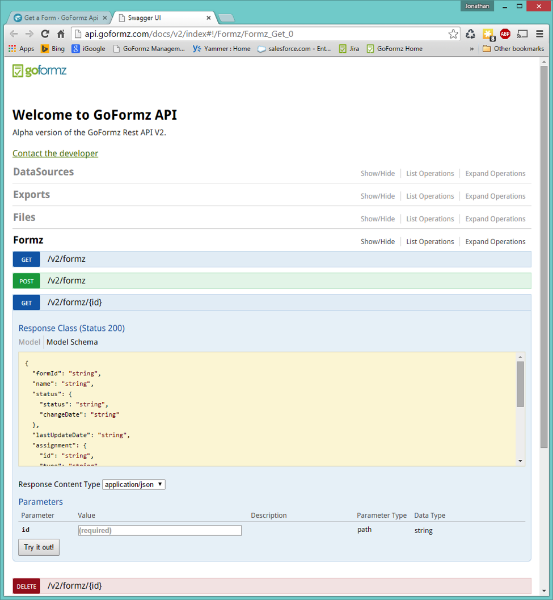Click the Cast screen extension icon
Image resolution: width=553 pixels, height=600 pixels.
pos(522,34)
